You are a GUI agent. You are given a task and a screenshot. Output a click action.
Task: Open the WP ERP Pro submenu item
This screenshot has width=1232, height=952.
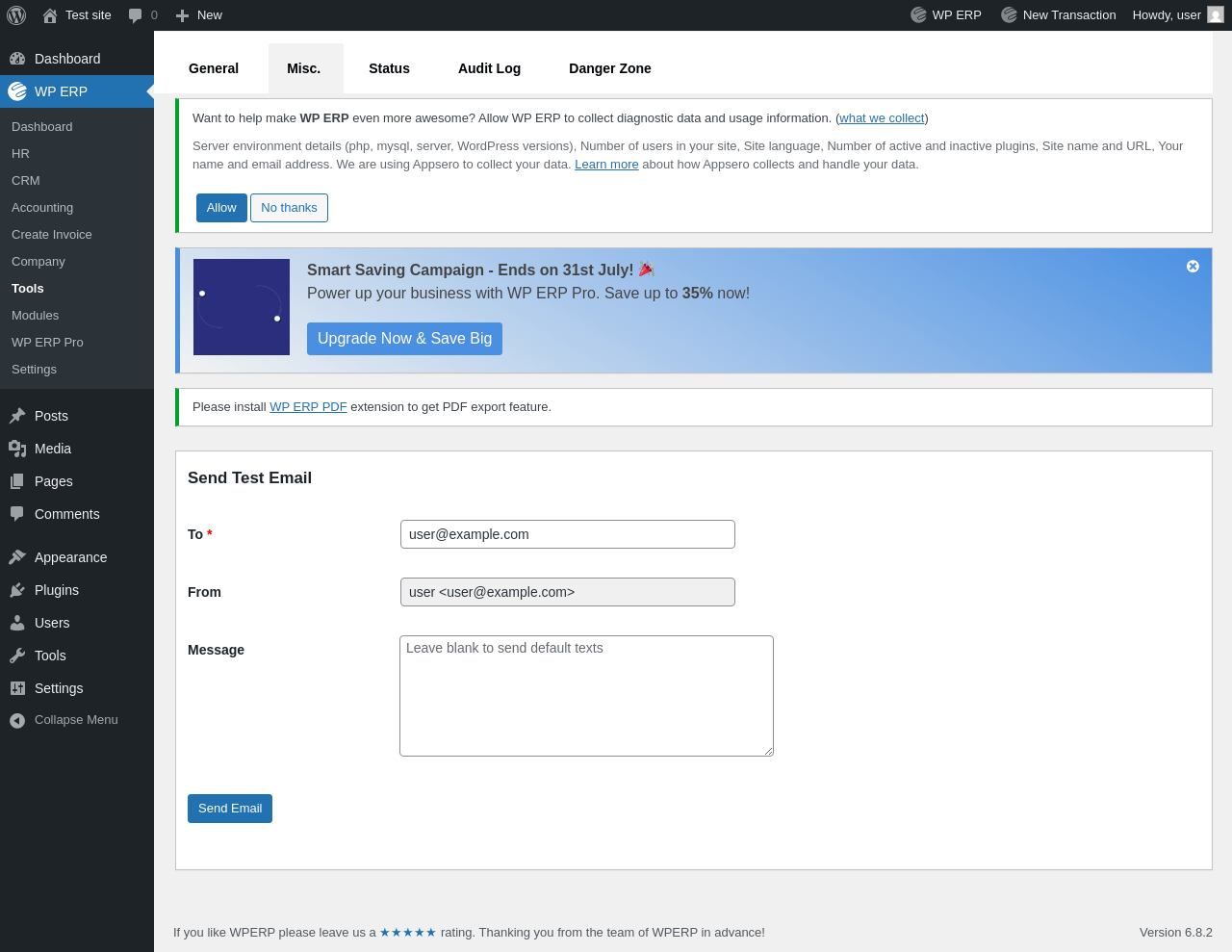click(x=77, y=343)
